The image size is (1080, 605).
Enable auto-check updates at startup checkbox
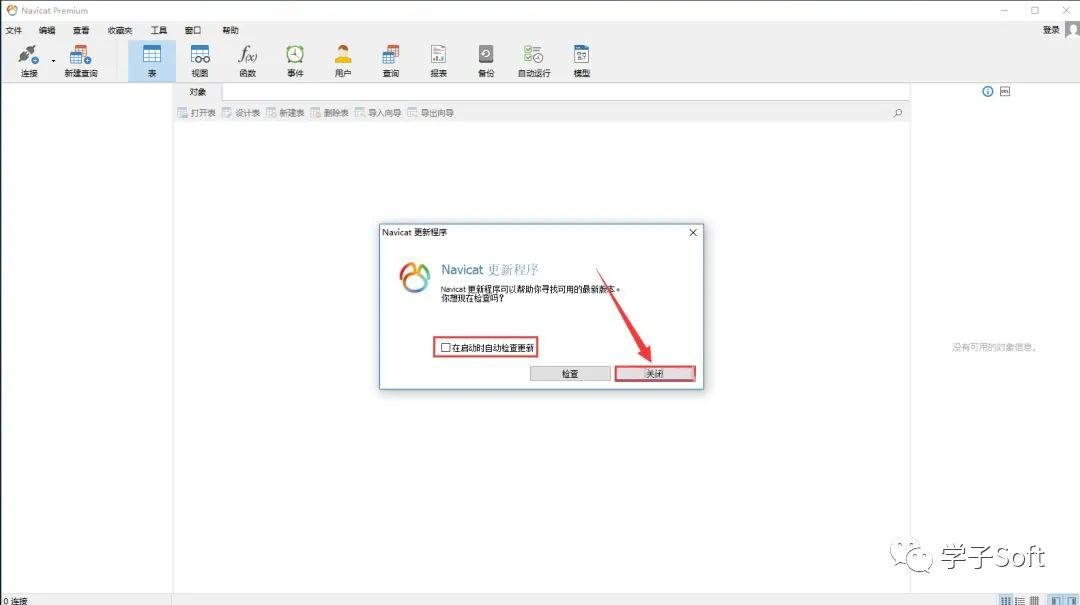446,348
